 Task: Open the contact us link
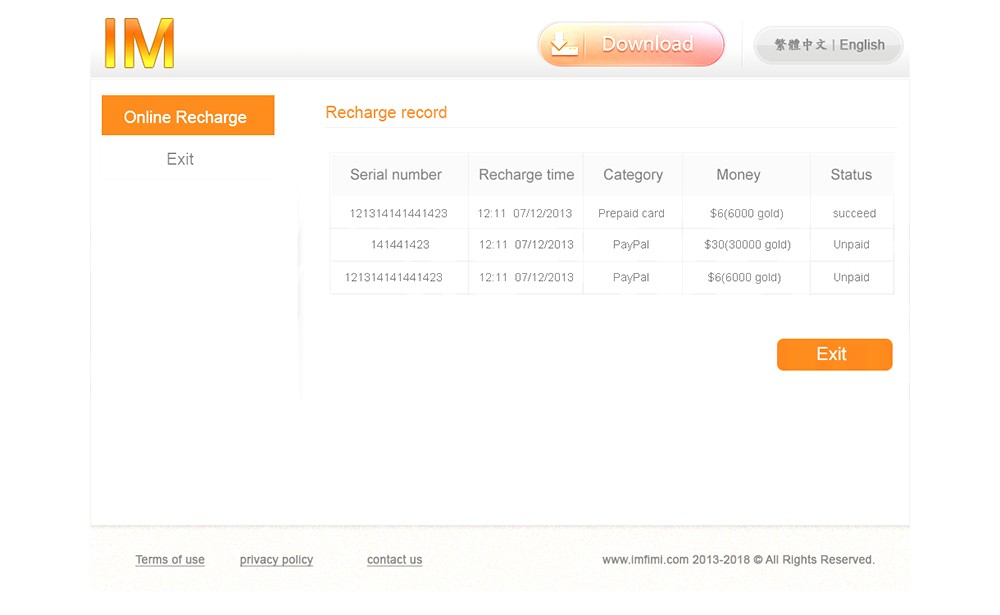[394, 560]
